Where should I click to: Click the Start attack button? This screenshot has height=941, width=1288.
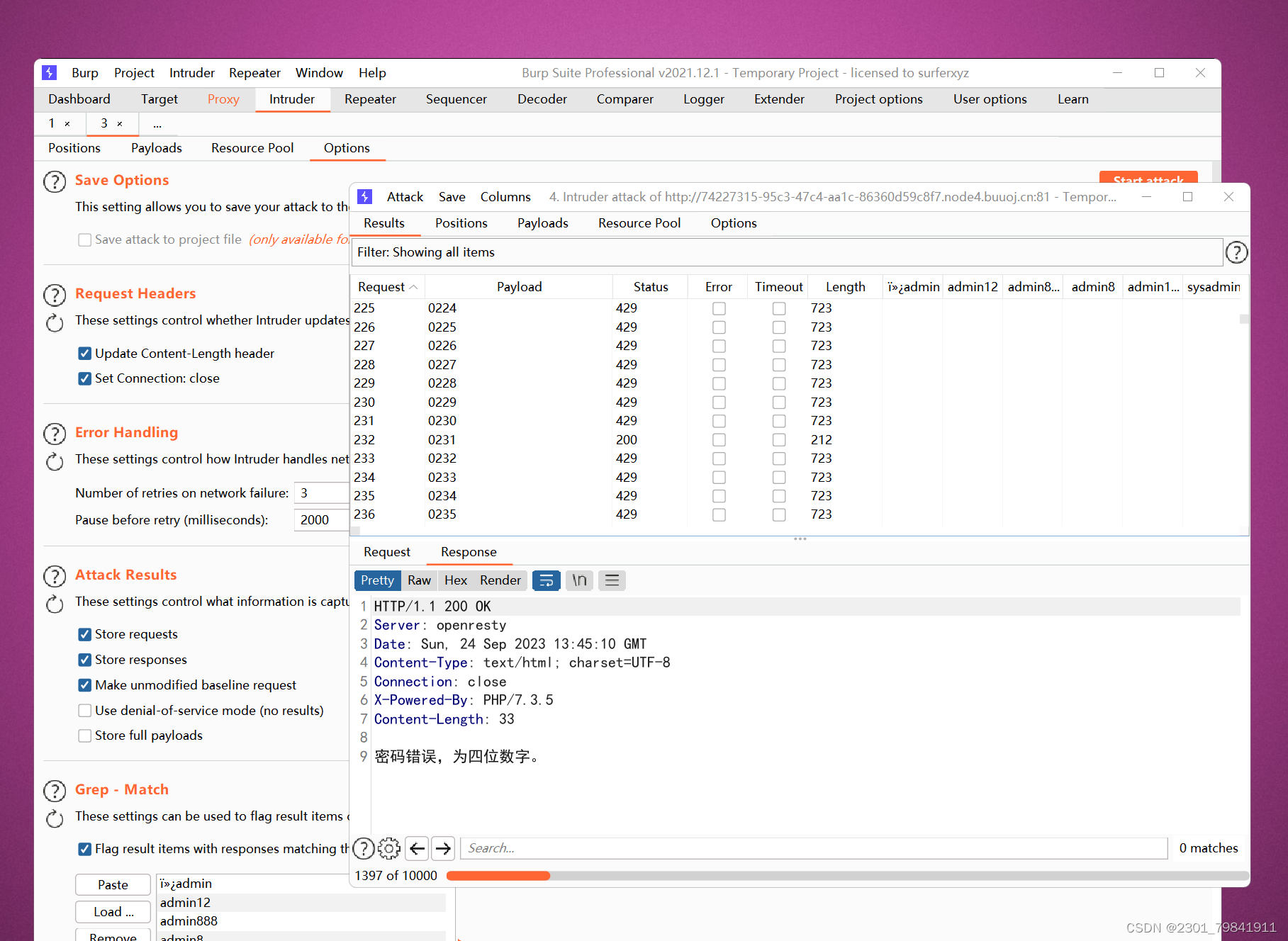click(1147, 181)
